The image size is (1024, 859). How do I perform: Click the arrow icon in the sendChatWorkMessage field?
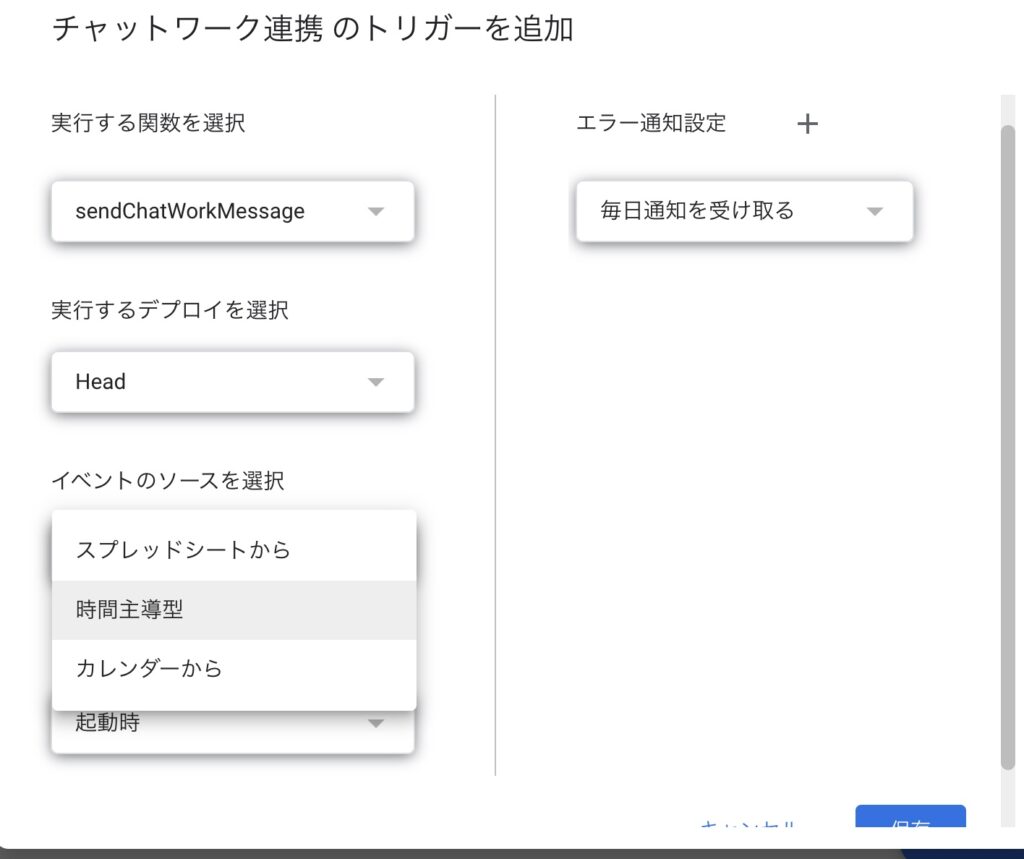(x=376, y=211)
